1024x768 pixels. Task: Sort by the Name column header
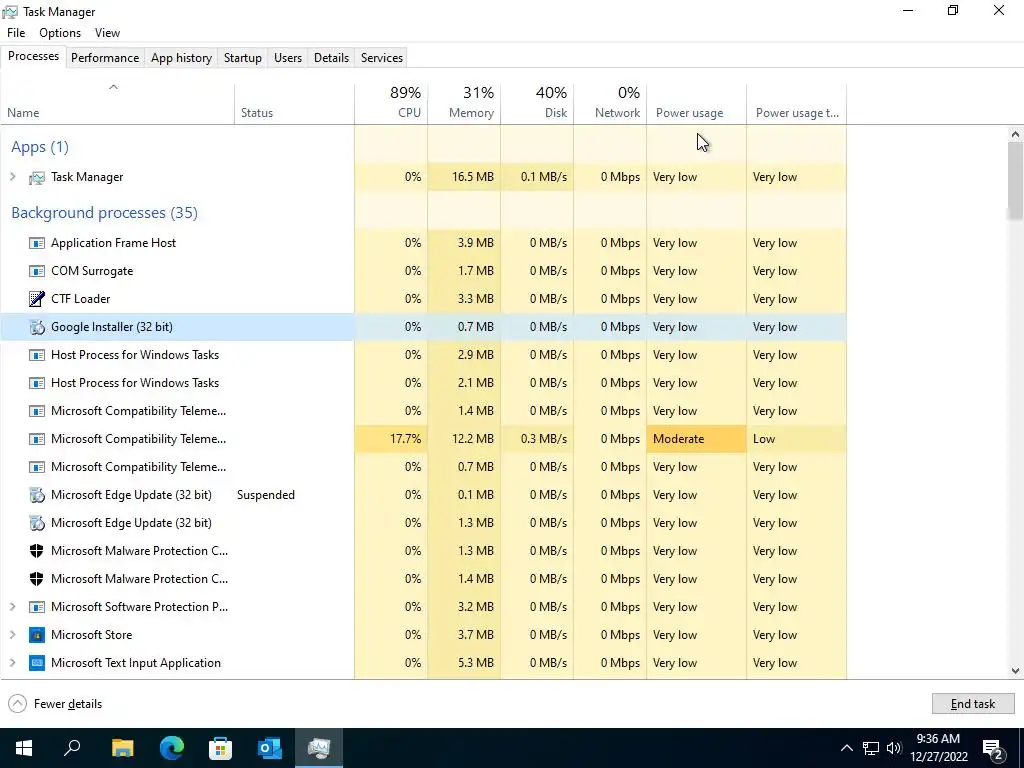(x=118, y=104)
